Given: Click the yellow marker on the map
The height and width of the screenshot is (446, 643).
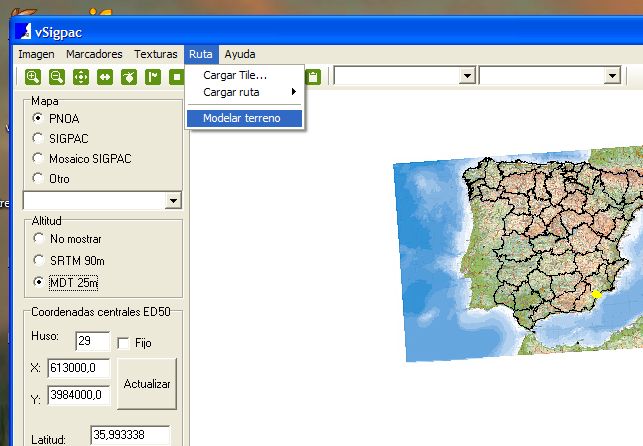Looking at the screenshot, I should click(596, 294).
